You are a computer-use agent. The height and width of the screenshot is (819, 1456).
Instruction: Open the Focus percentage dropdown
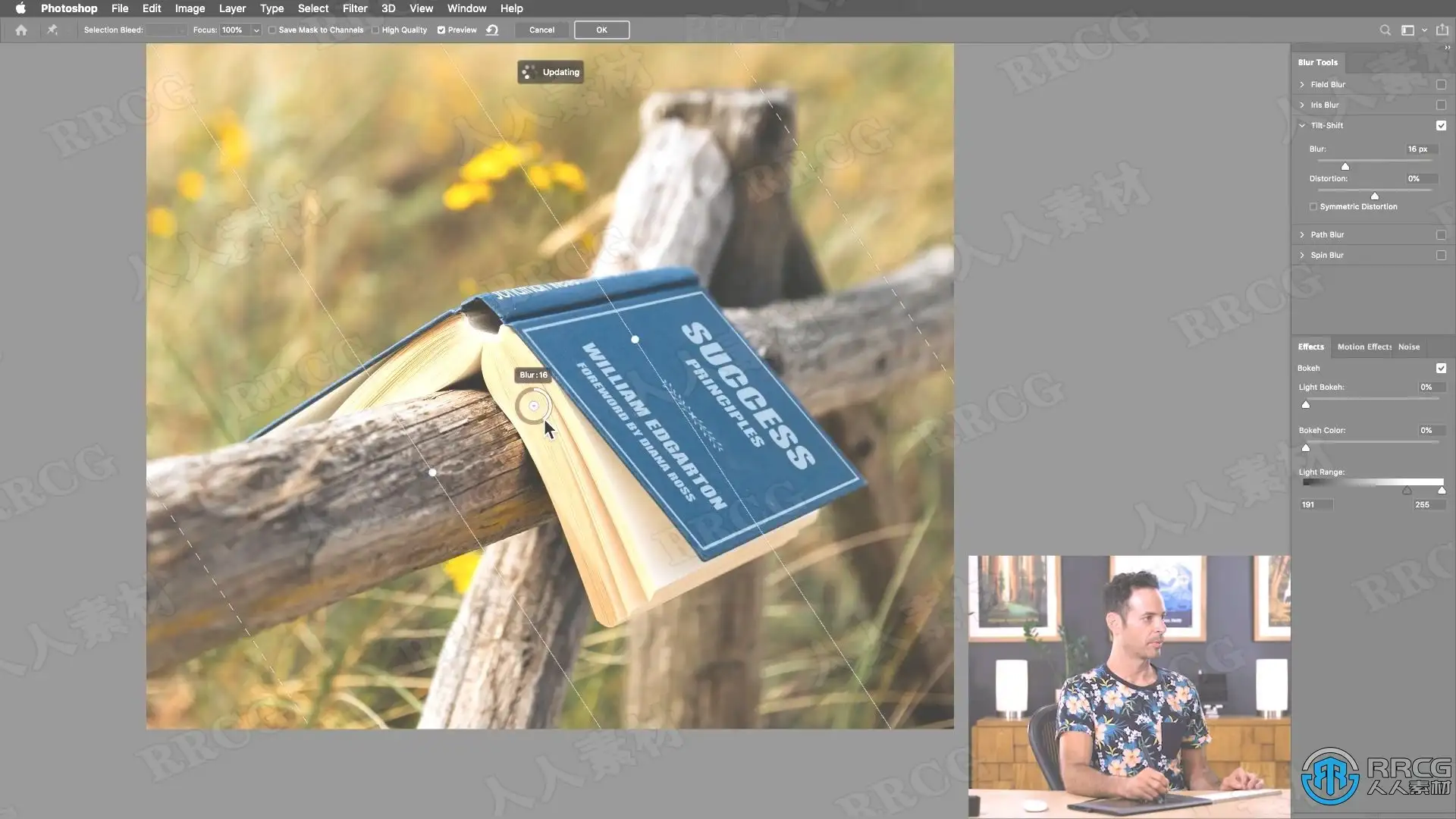click(x=256, y=30)
